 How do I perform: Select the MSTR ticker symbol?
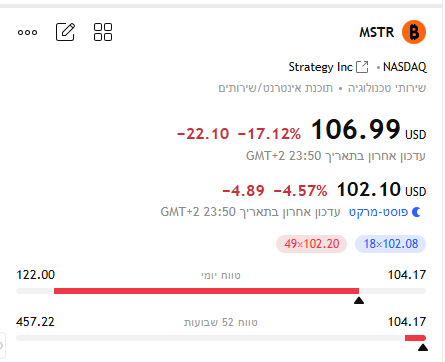click(377, 32)
